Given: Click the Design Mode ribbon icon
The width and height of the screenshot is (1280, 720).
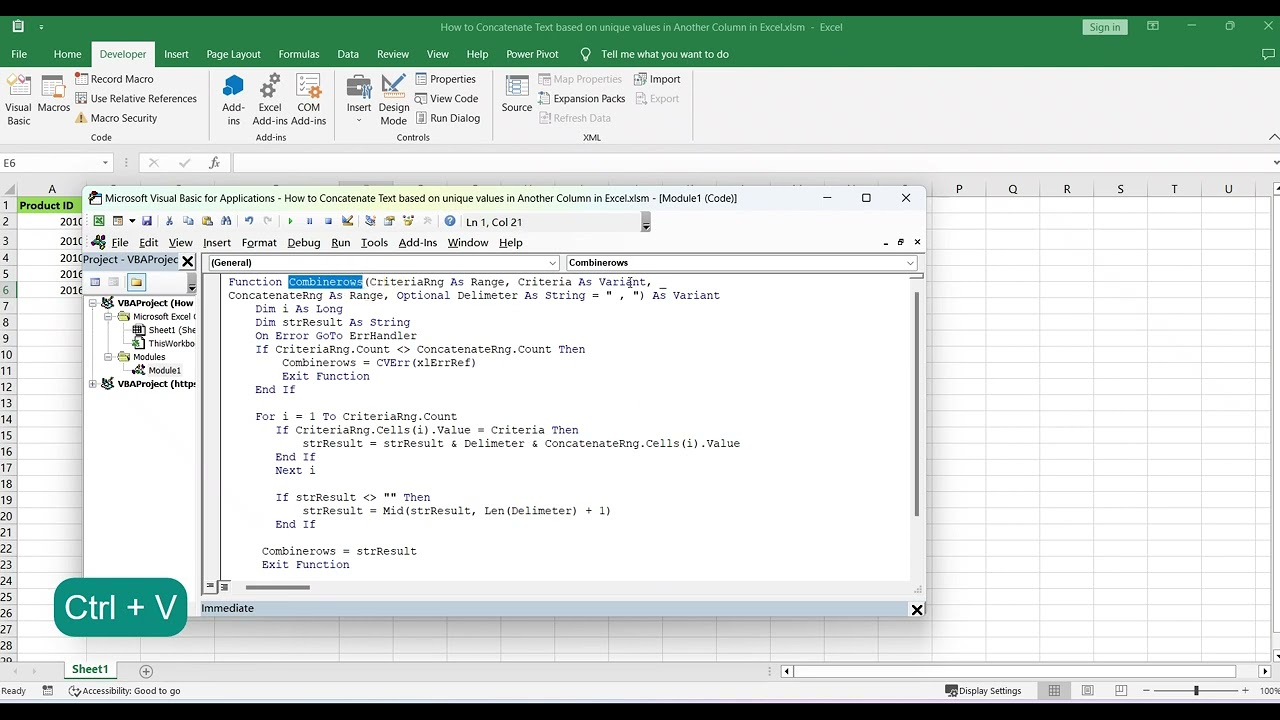Looking at the screenshot, I should [394, 98].
